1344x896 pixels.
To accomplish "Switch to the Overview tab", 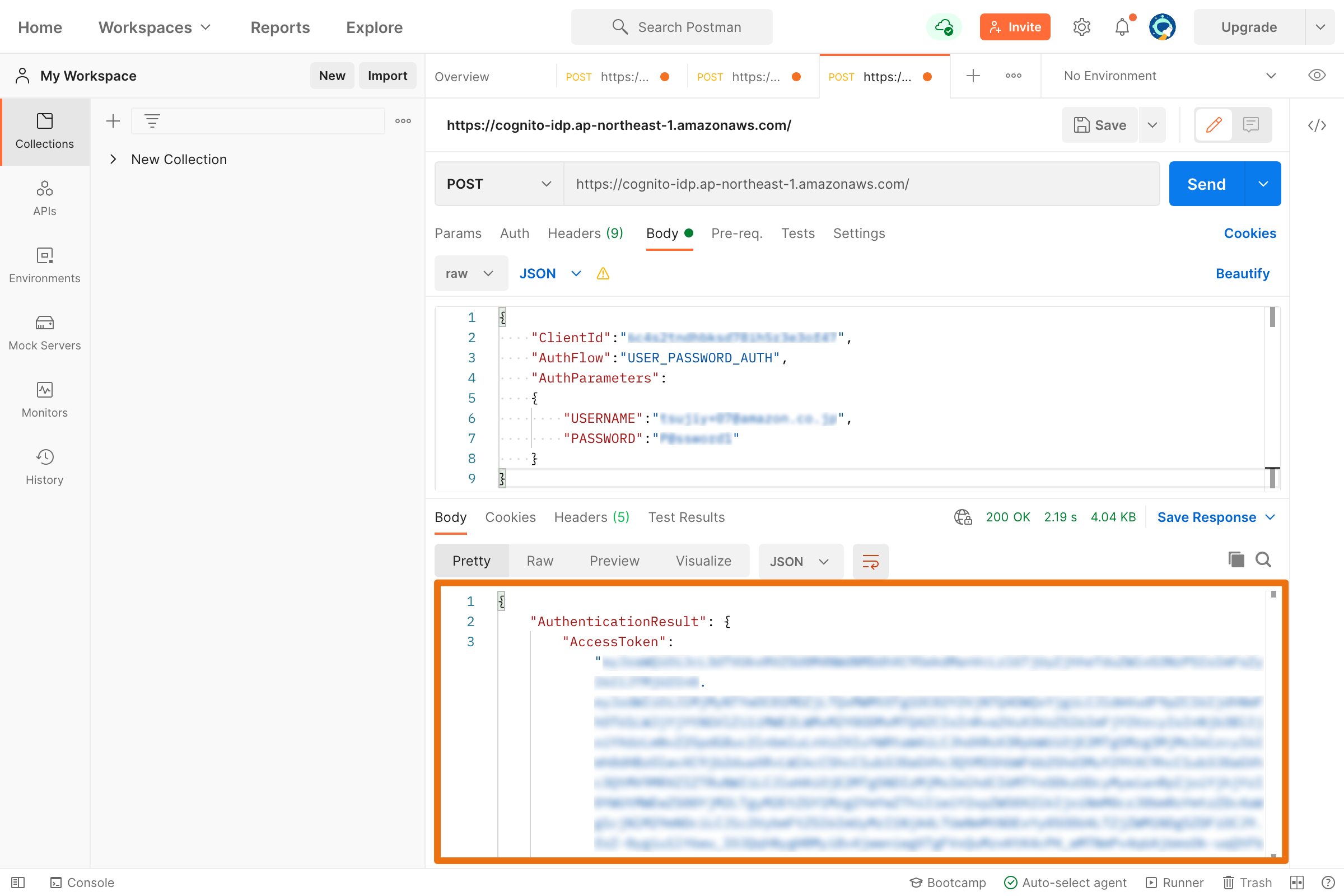I will tap(461, 77).
